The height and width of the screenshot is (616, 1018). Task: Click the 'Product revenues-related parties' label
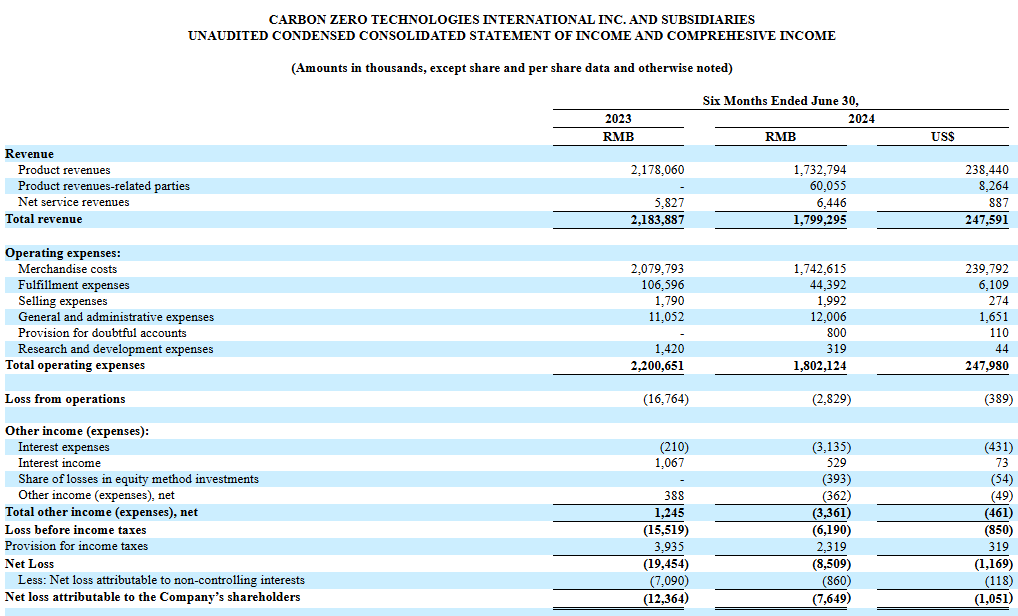[x=104, y=186]
